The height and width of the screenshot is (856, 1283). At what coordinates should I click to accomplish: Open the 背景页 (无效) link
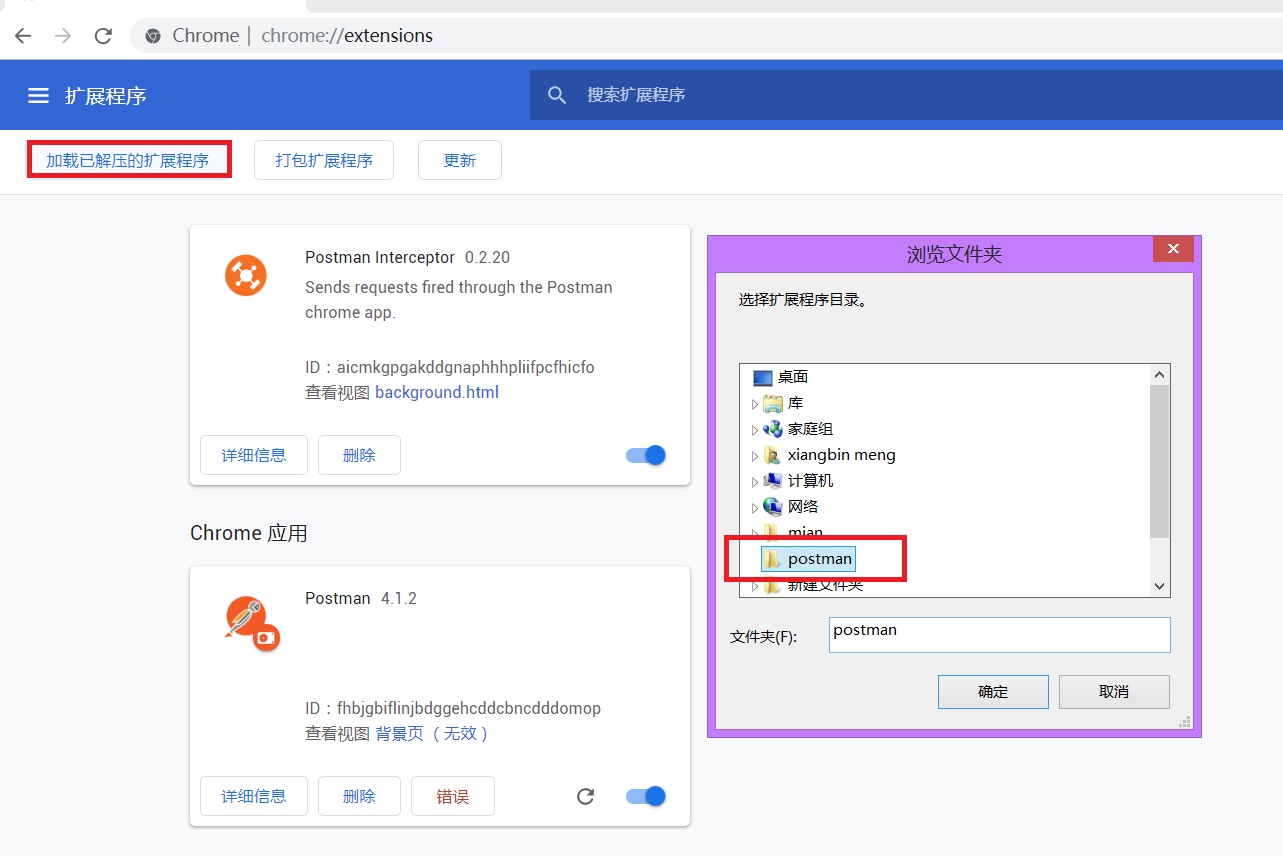click(x=433, y=734)
